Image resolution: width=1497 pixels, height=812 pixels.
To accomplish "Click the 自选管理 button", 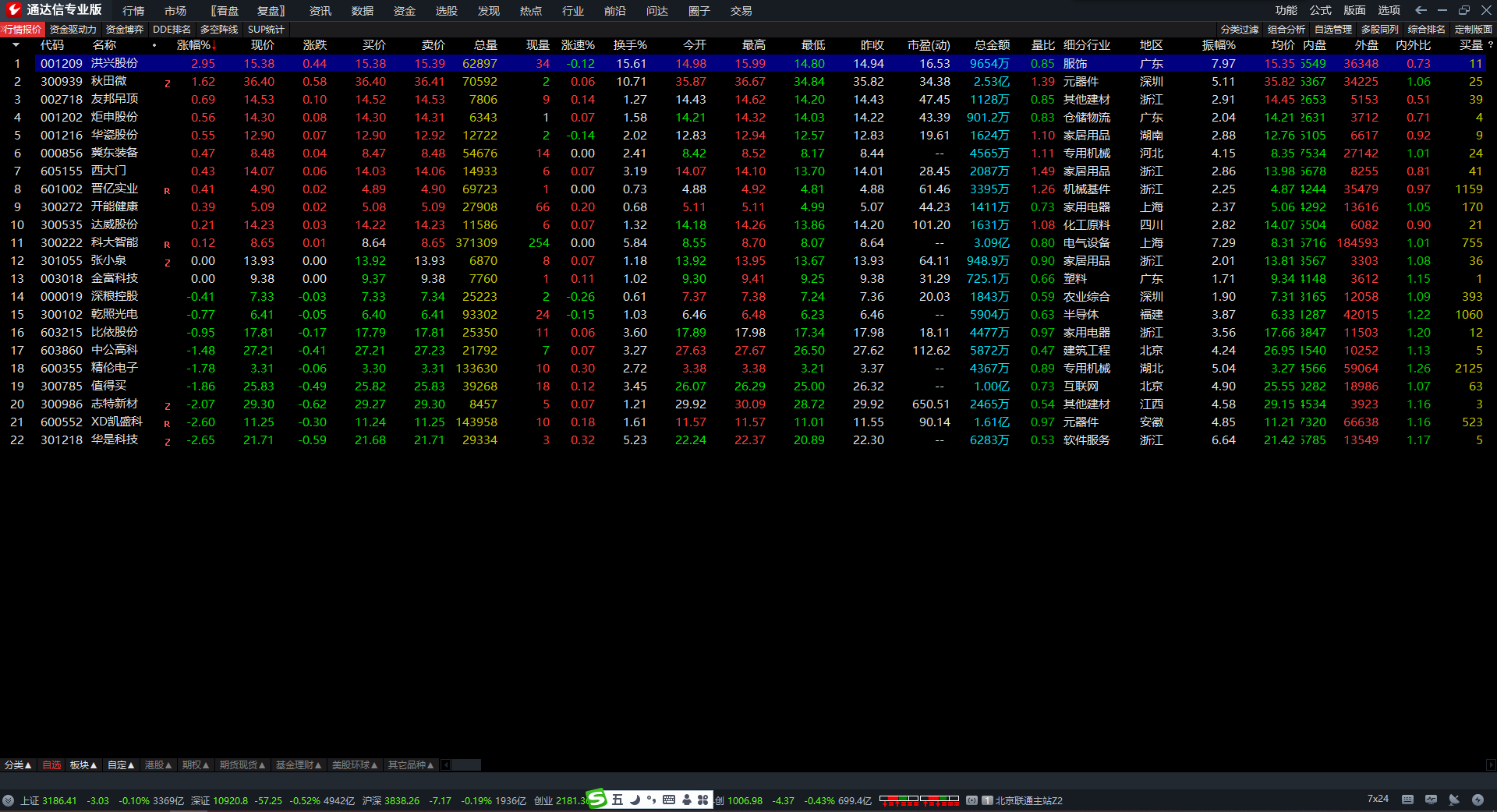I will [1333, 30].
